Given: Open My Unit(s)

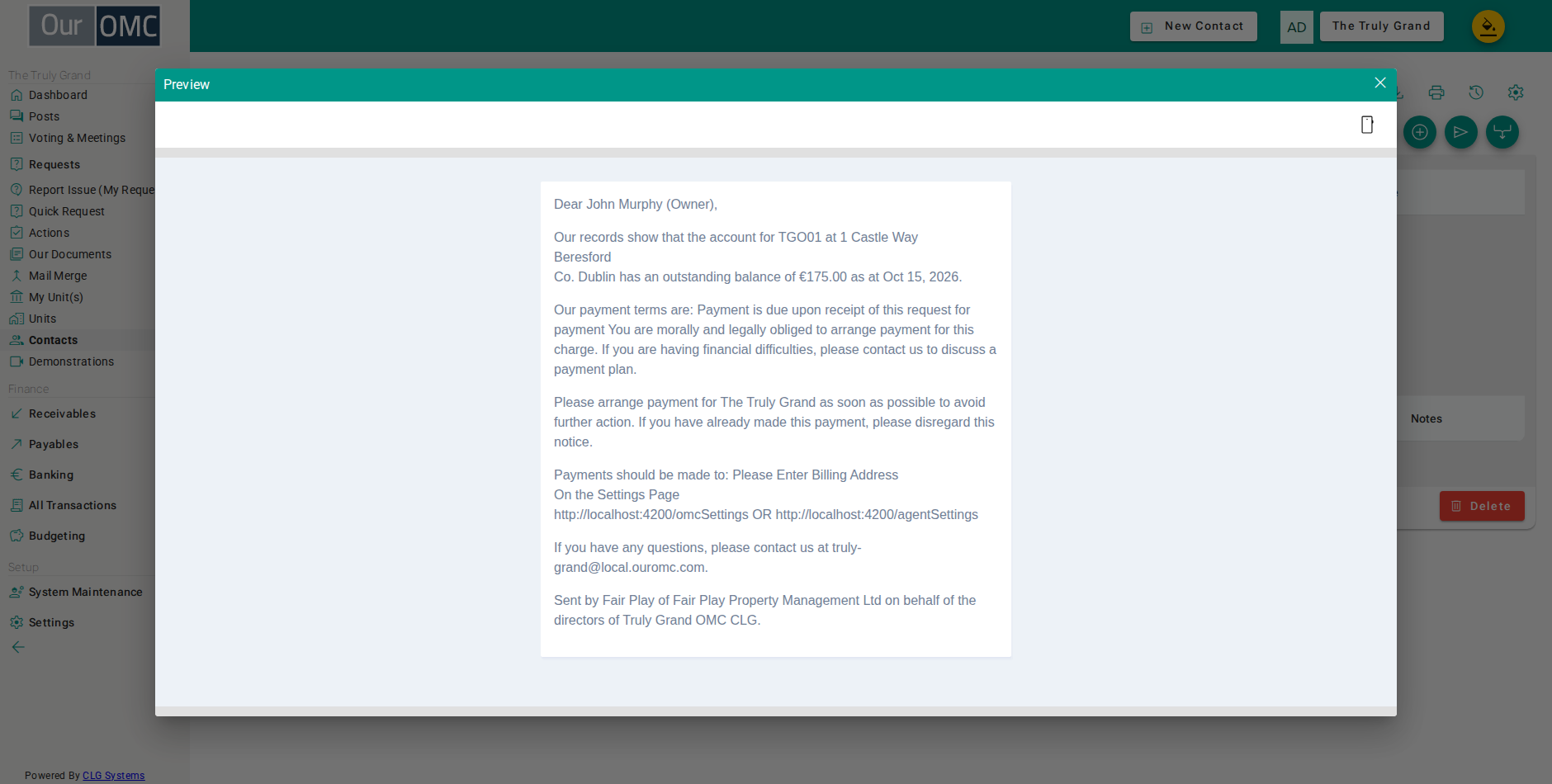Looking at the screenshot, I should click(55, 297).
